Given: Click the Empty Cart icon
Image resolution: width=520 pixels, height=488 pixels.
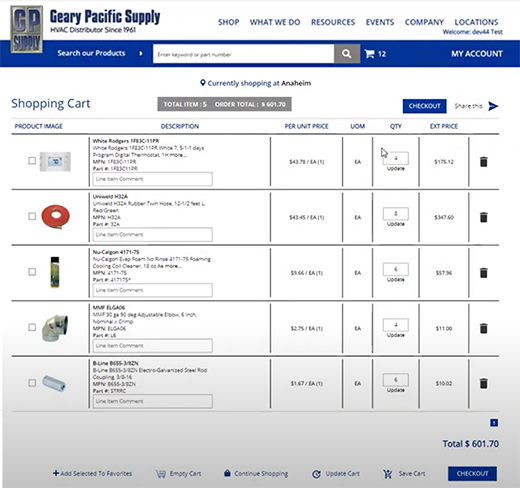Looking at the screenshot, I should (161, 474).
